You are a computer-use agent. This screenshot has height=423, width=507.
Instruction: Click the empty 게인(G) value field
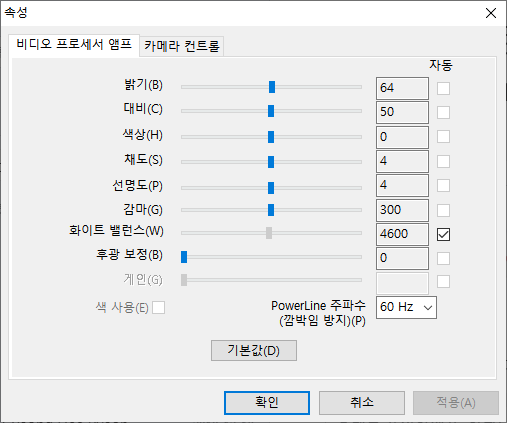click(402, 283)
